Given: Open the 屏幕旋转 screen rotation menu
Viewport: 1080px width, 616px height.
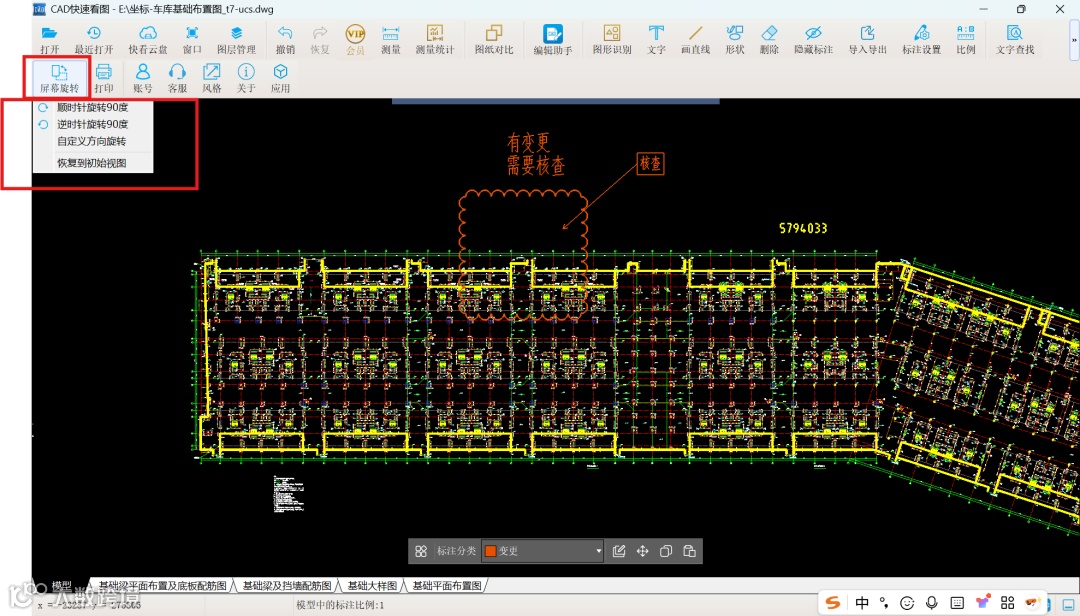Looking at the screenshot, I should tap(59, 78).
